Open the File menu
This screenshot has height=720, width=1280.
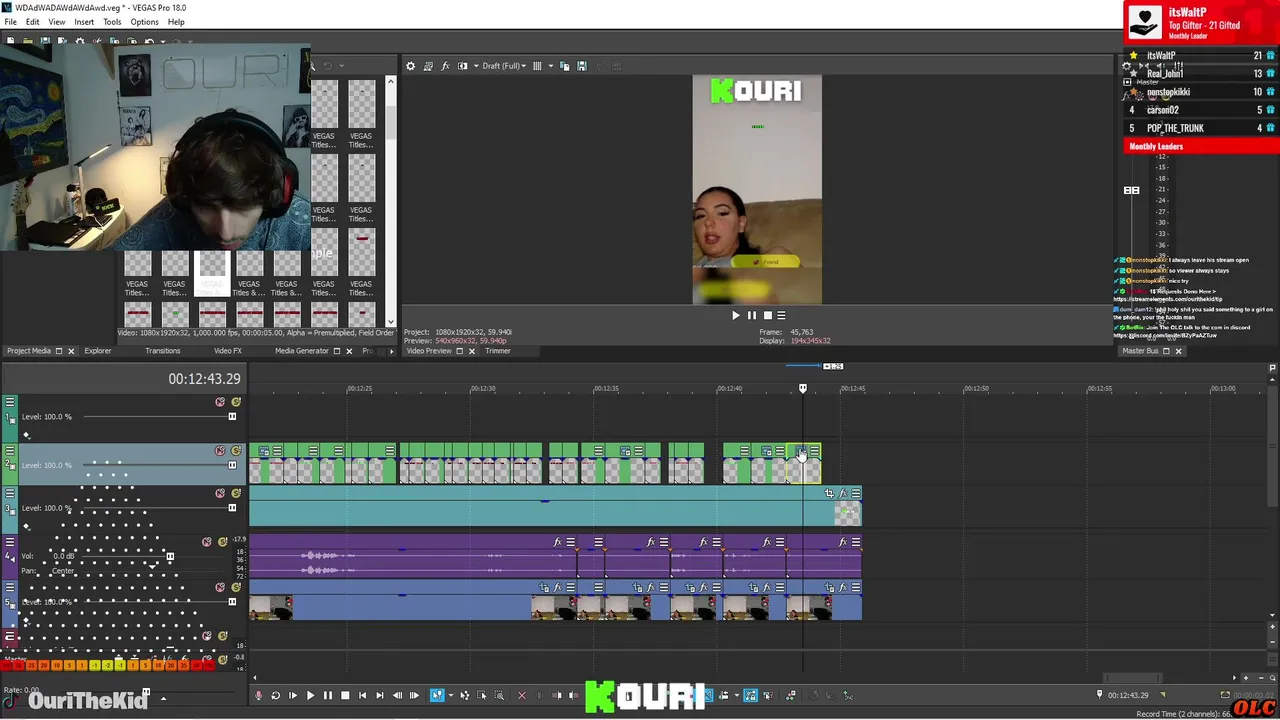click(x=10, y=21)
